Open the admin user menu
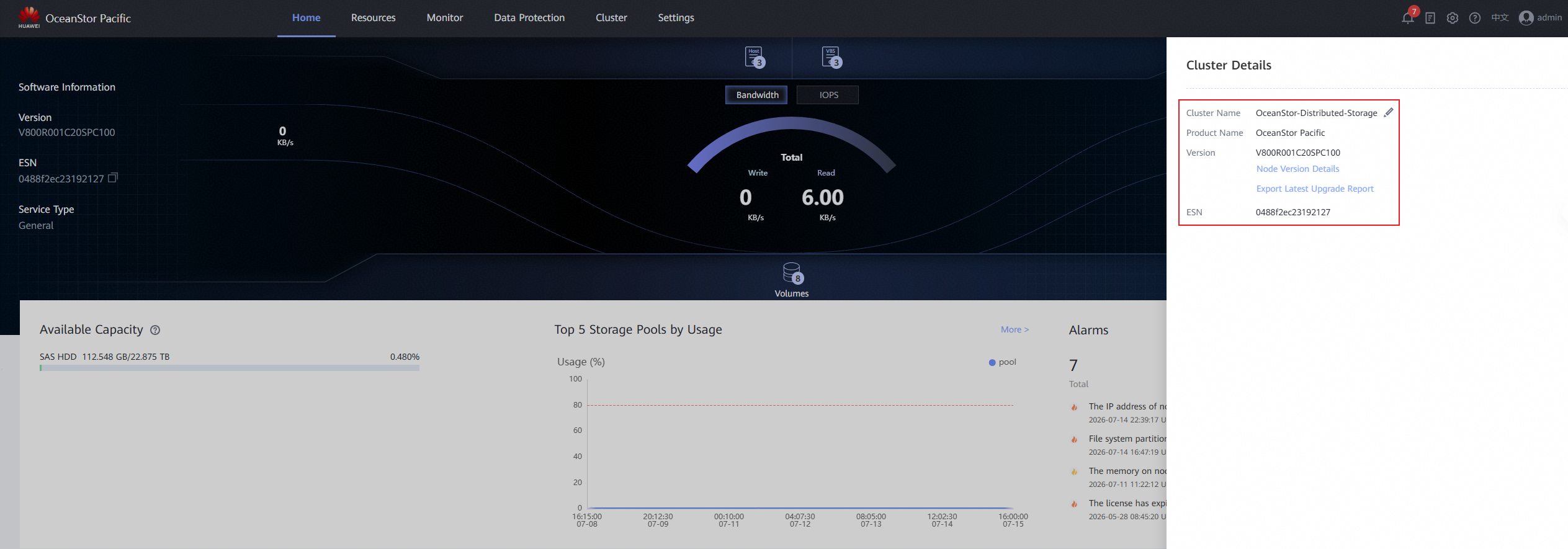Viewport: 1568px width, 549px height. 1540,17
